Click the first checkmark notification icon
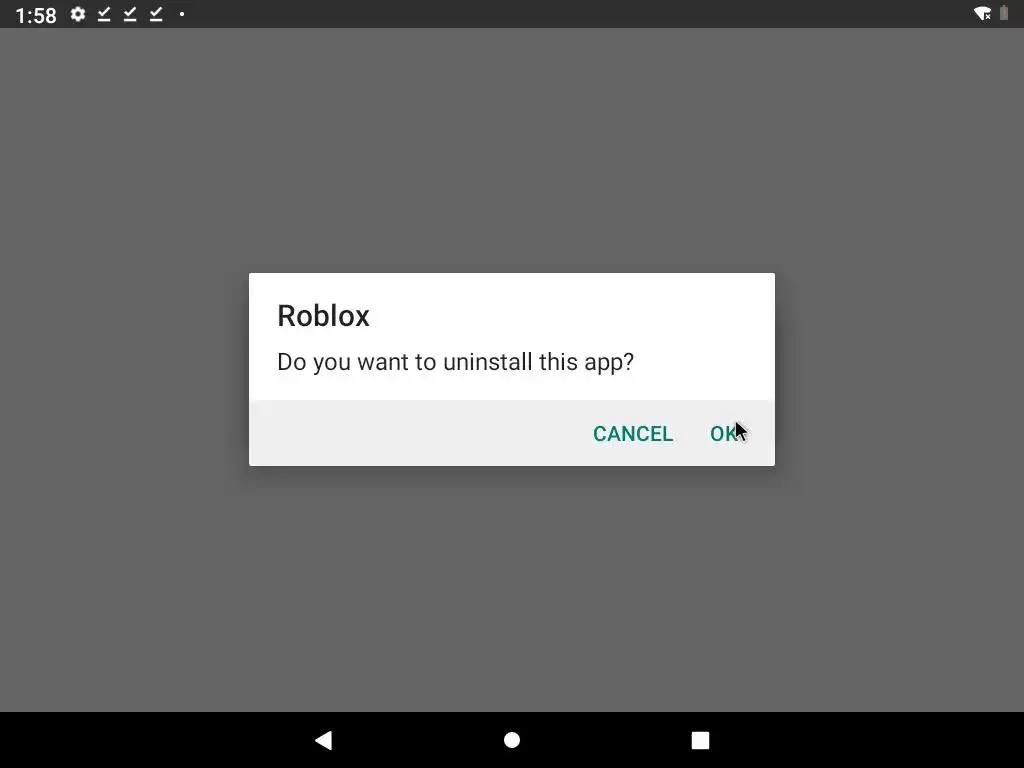Screen dimensions: 1024x768 (104, 14)
